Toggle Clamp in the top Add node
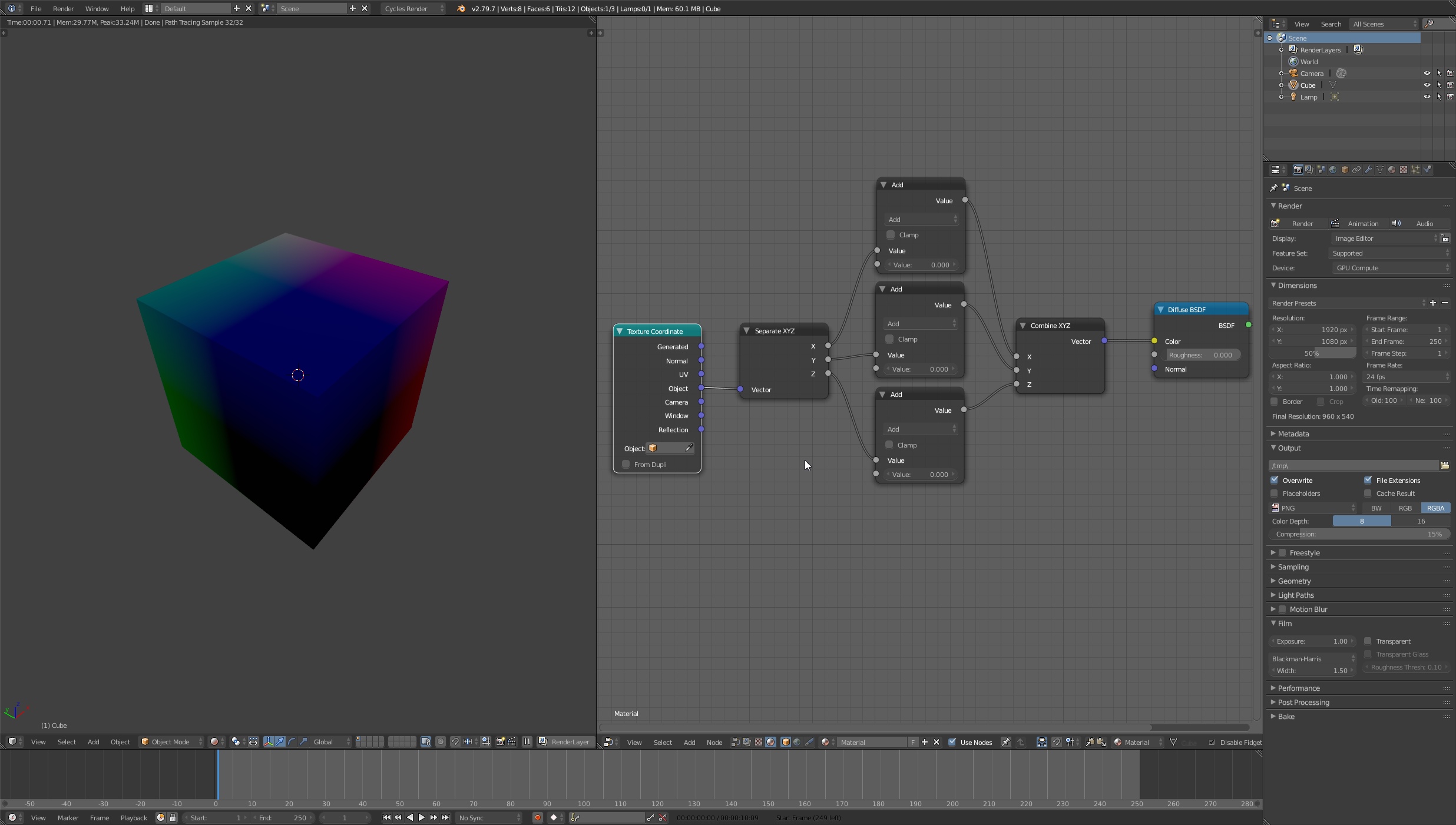This screenshot has height=825, width=1456. (891, 235)
